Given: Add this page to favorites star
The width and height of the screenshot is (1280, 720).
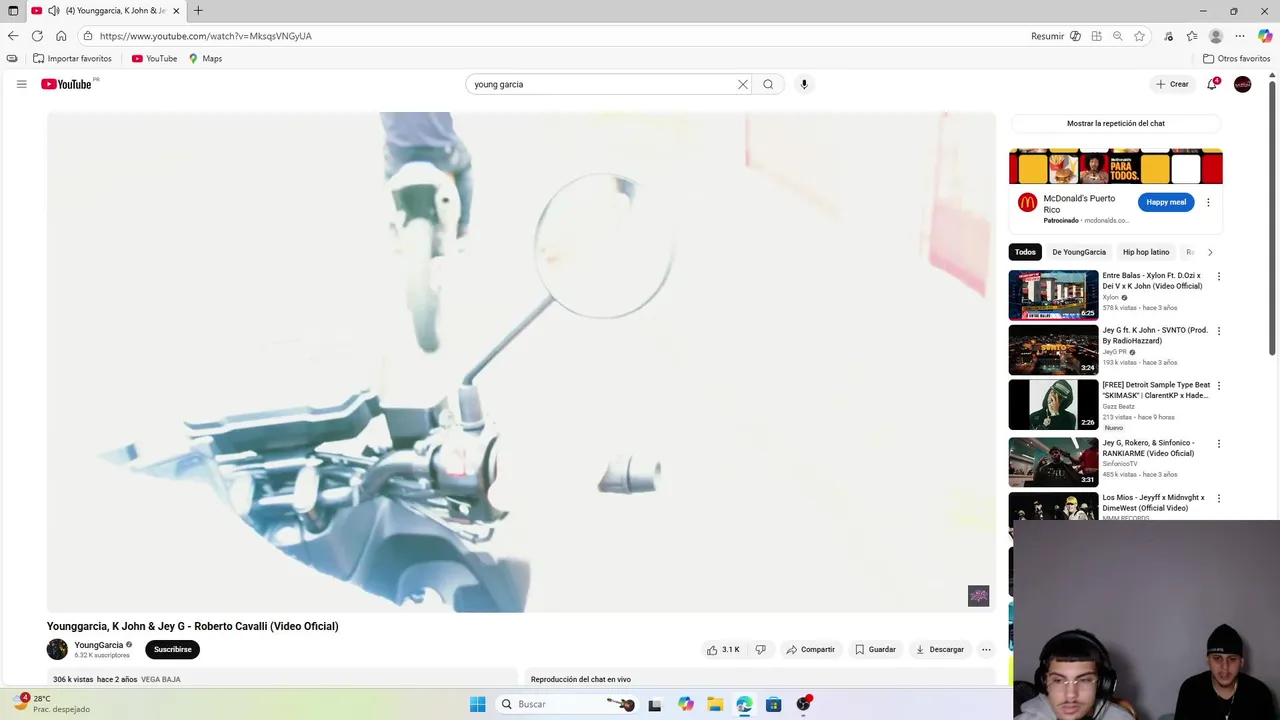Looking at the screenshot, I should 1139,36.
